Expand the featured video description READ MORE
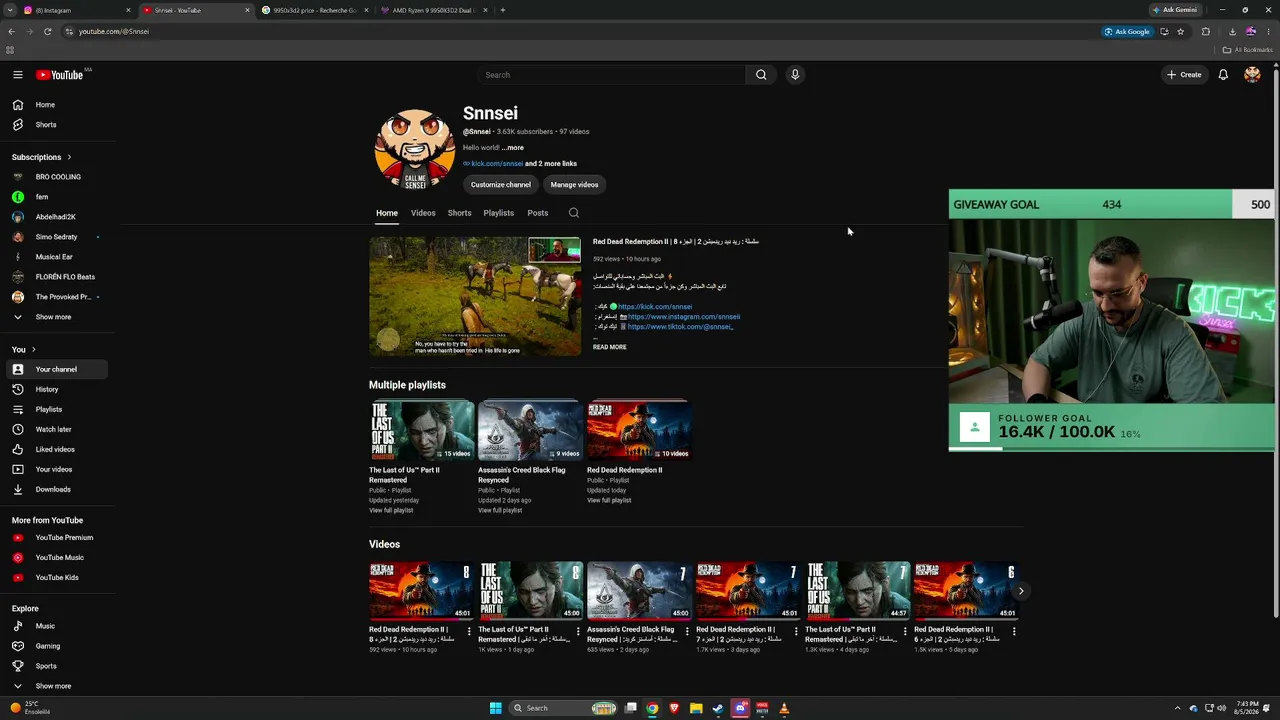The height and width of the screenshot is (720, 1280). click(610, 347)
